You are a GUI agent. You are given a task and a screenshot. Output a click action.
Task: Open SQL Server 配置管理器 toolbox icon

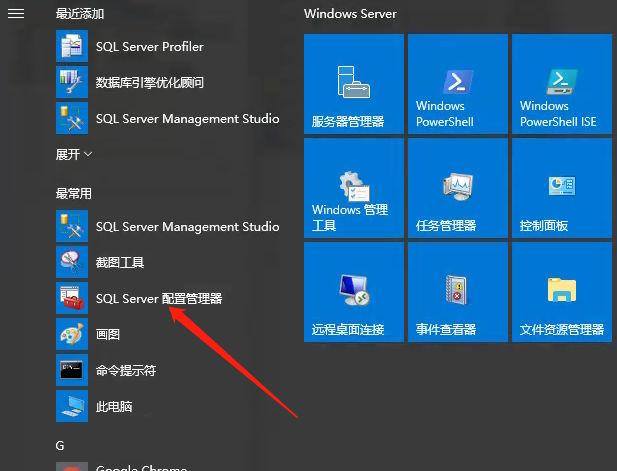[x=72, y=298]
